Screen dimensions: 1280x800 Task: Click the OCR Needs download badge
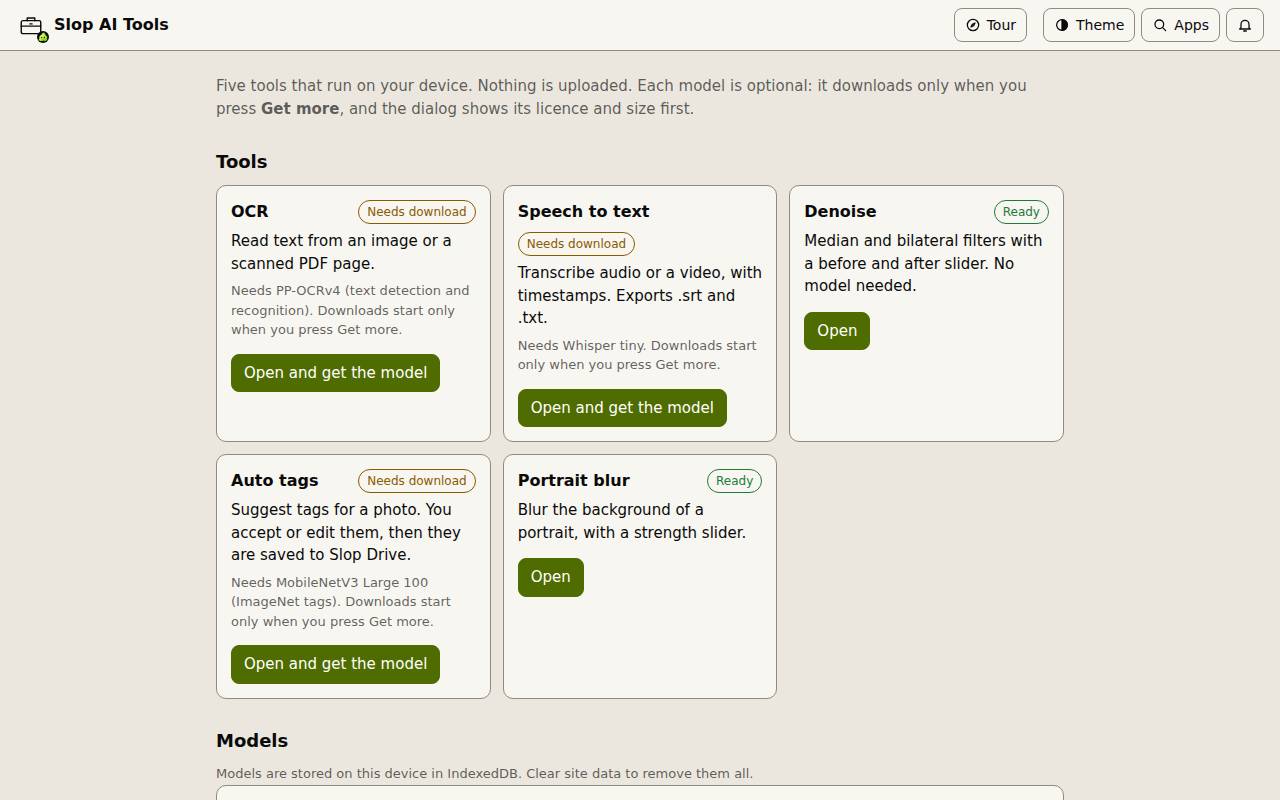coord(417,211)
